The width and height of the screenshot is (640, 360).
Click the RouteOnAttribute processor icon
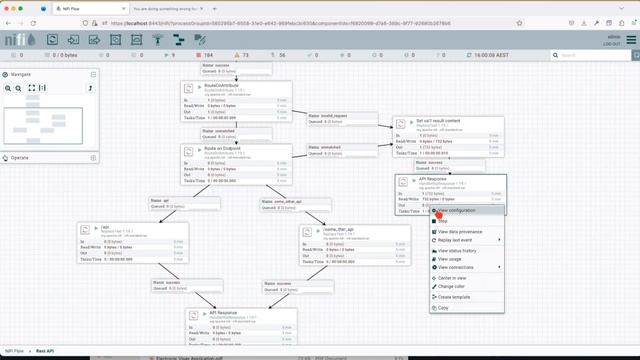point(189,88)
